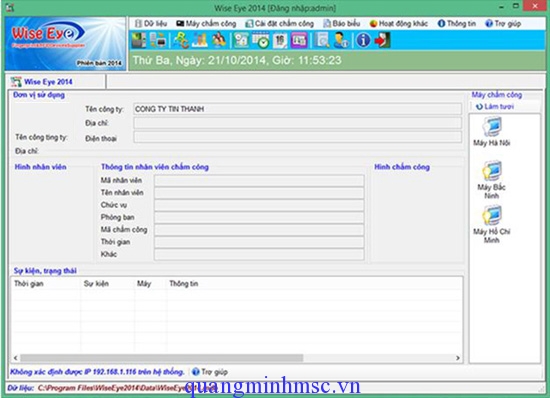Image resolution: width=550 pixels, height=398 pixels.
Task: Minimize the Wise Eye 2014 window
Action: 502,7
